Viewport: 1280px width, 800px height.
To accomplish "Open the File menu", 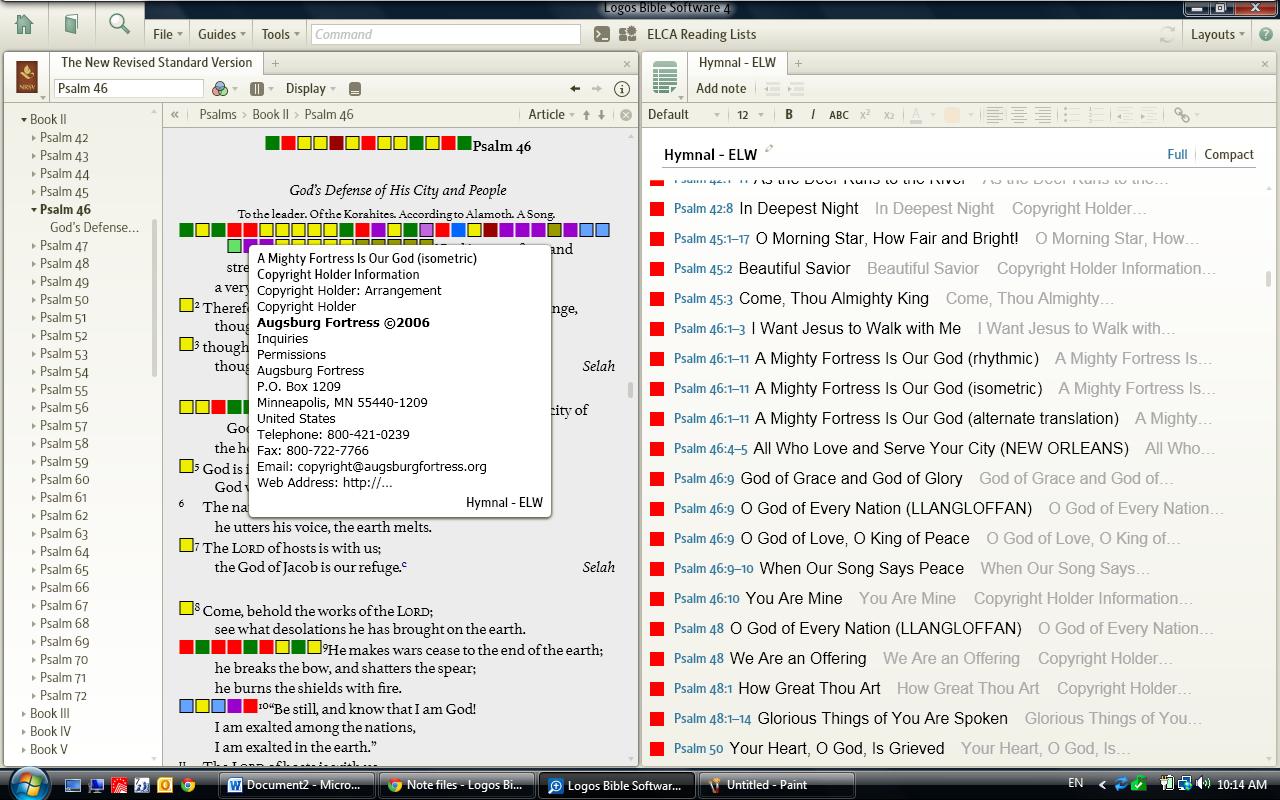I will [x=167, y=34].
